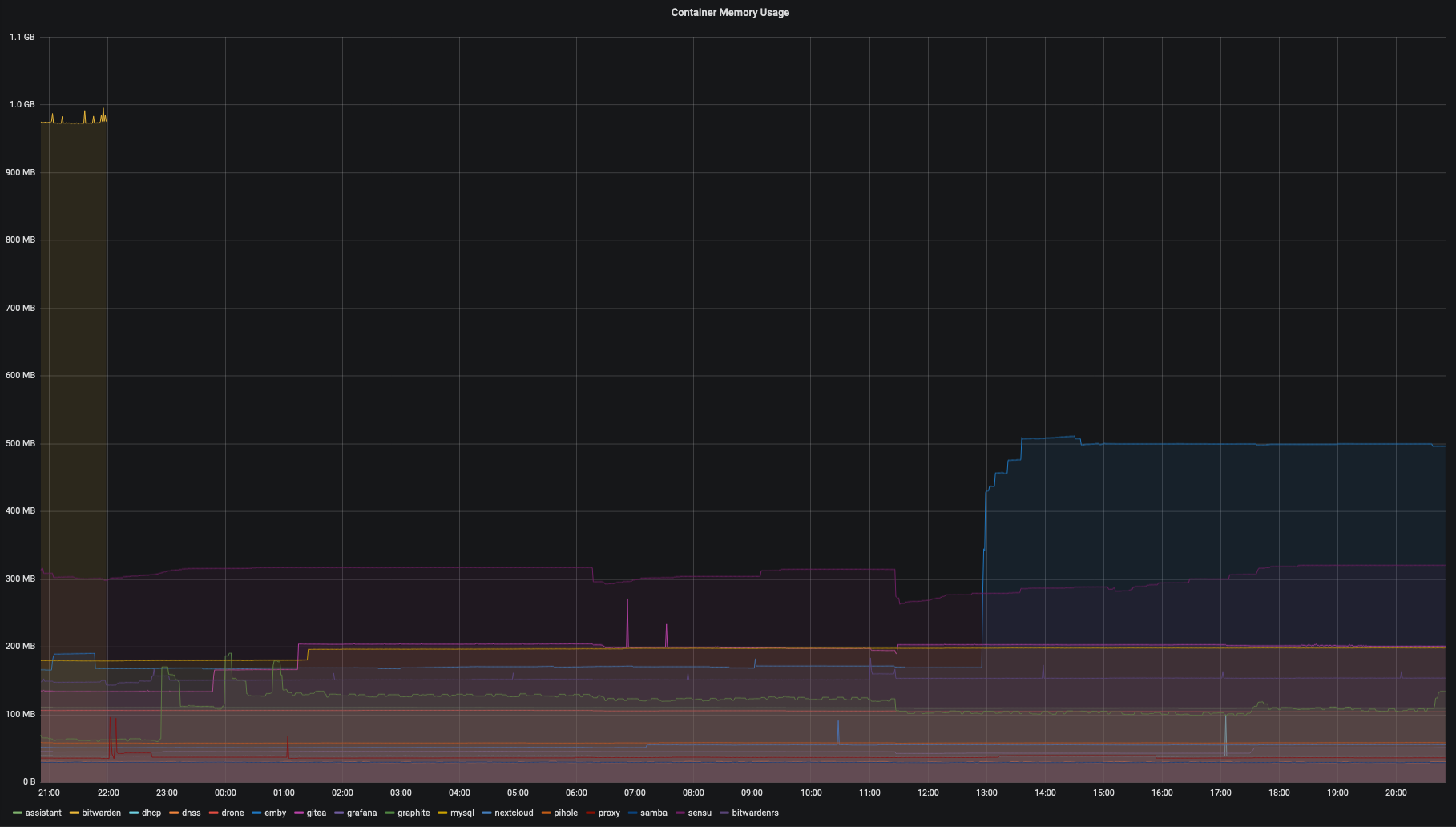Image resolution: width=1456 pixels, height=827 pixels.
Task: Open color picker for sensu legend swatch
Action: [681, 813]
